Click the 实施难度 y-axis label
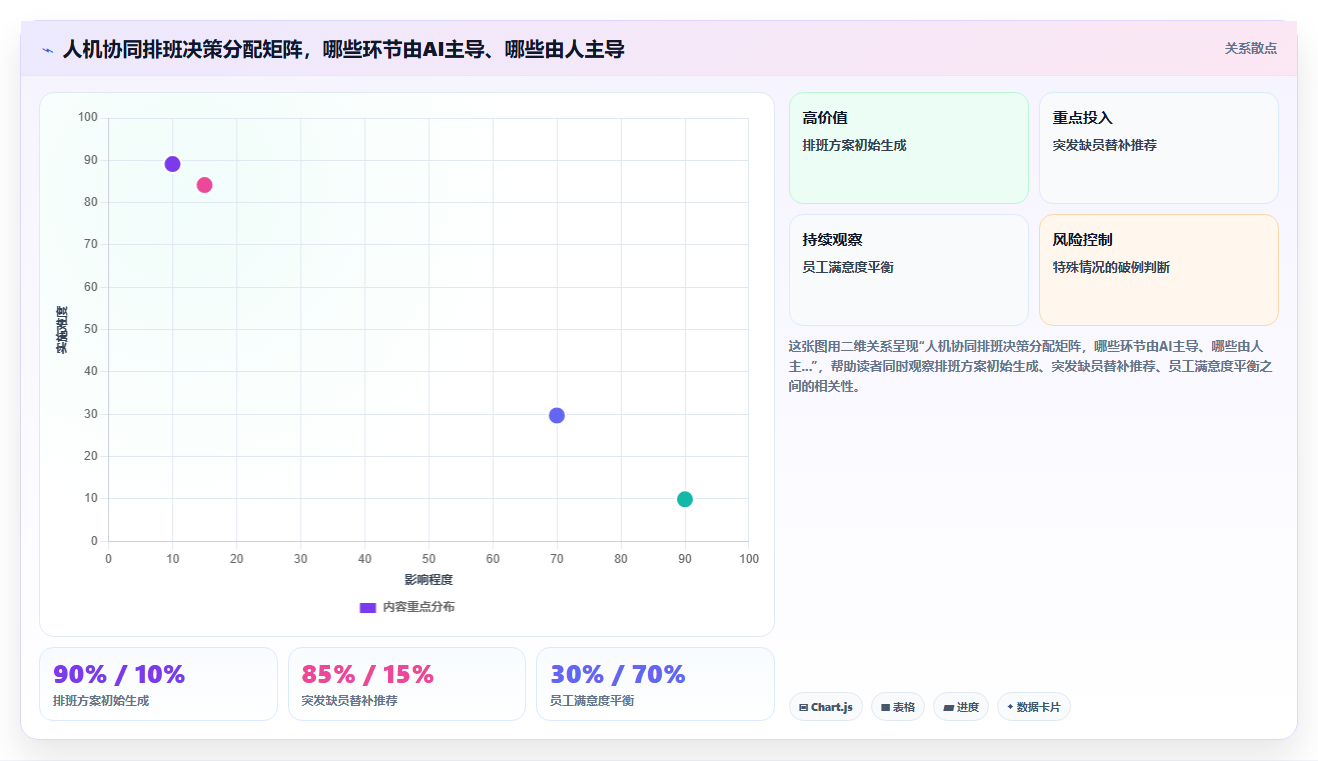Viewport: 1318px width, 761px height. (62, 329)
